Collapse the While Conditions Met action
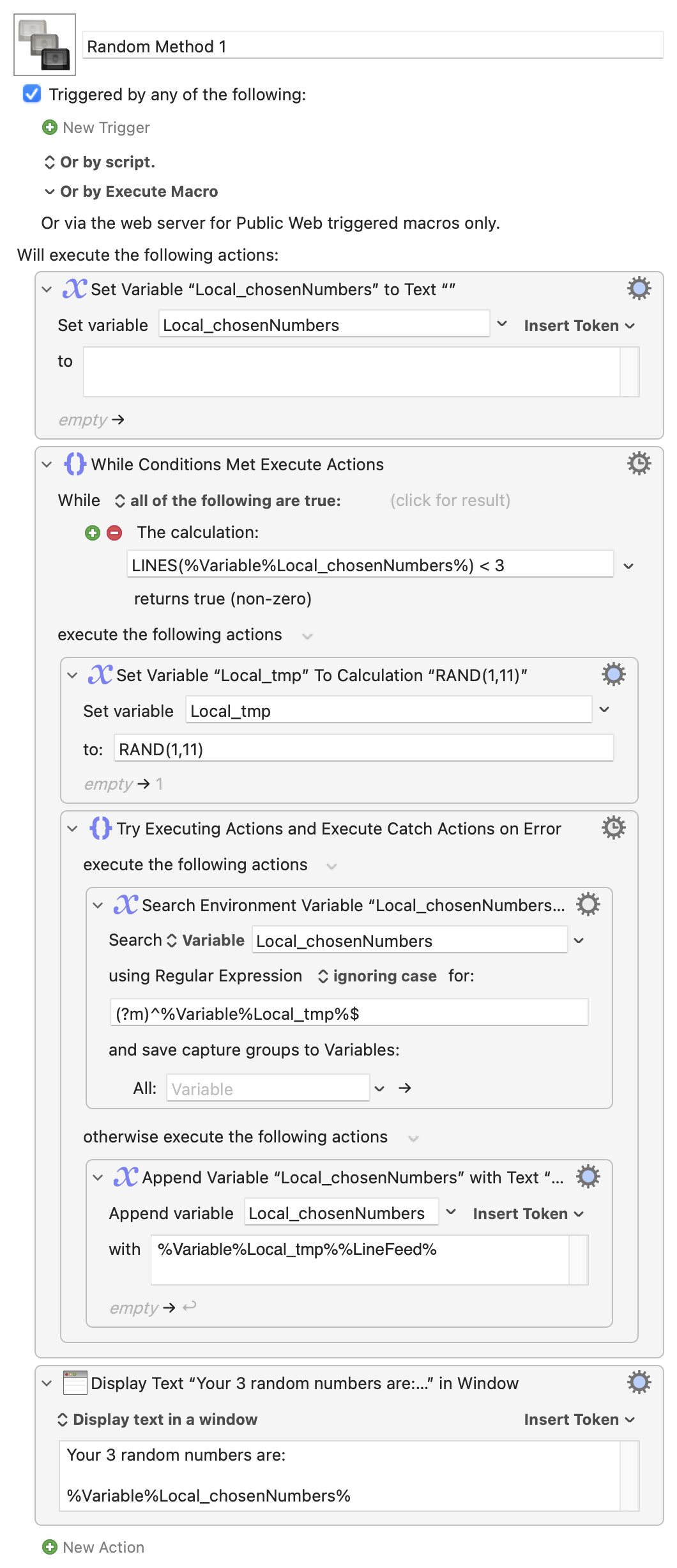This screenshot has width=677, height=1568. tap(47, 465)
